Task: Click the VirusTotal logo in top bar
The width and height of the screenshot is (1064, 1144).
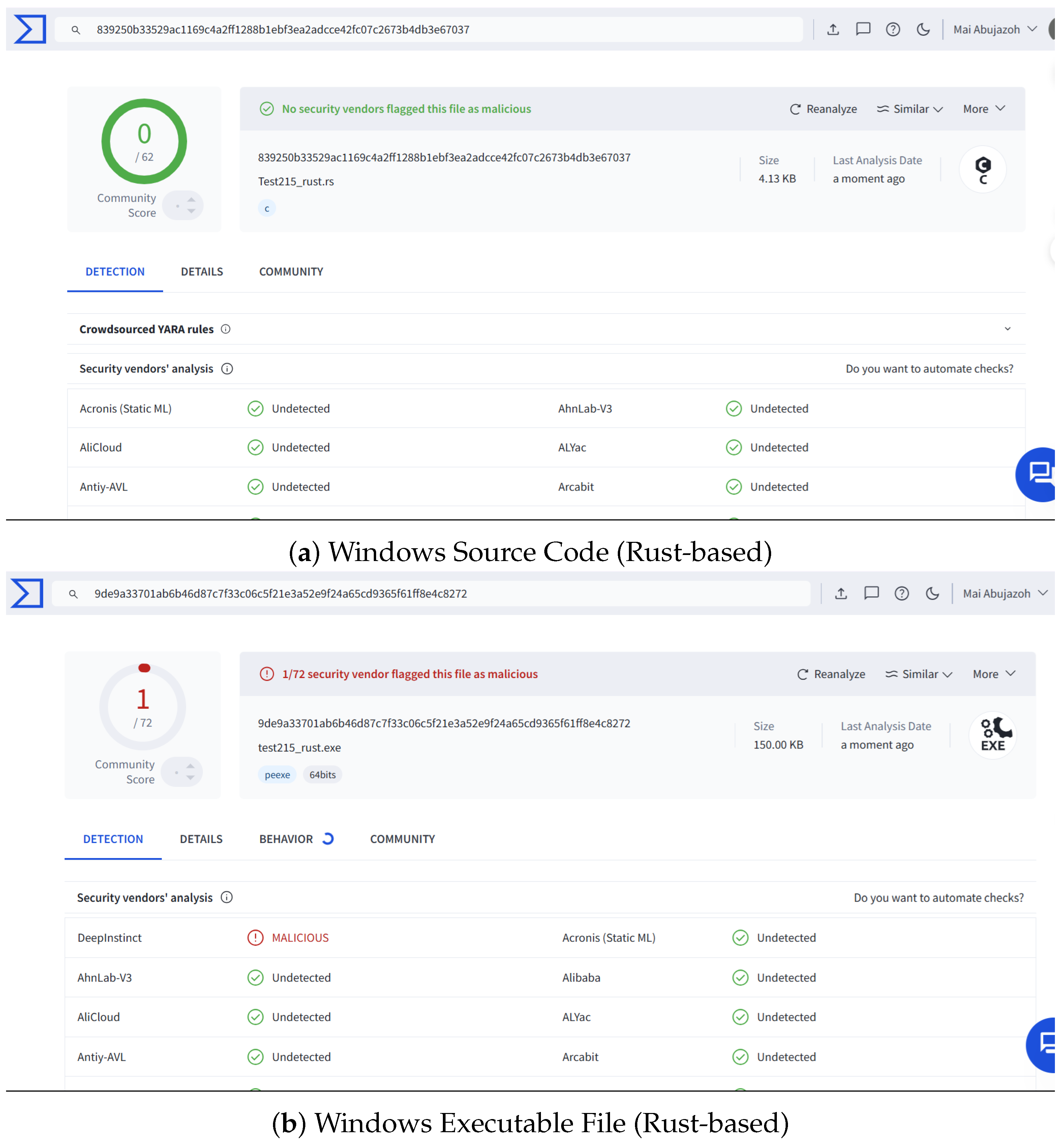Action: pos(30,29)
